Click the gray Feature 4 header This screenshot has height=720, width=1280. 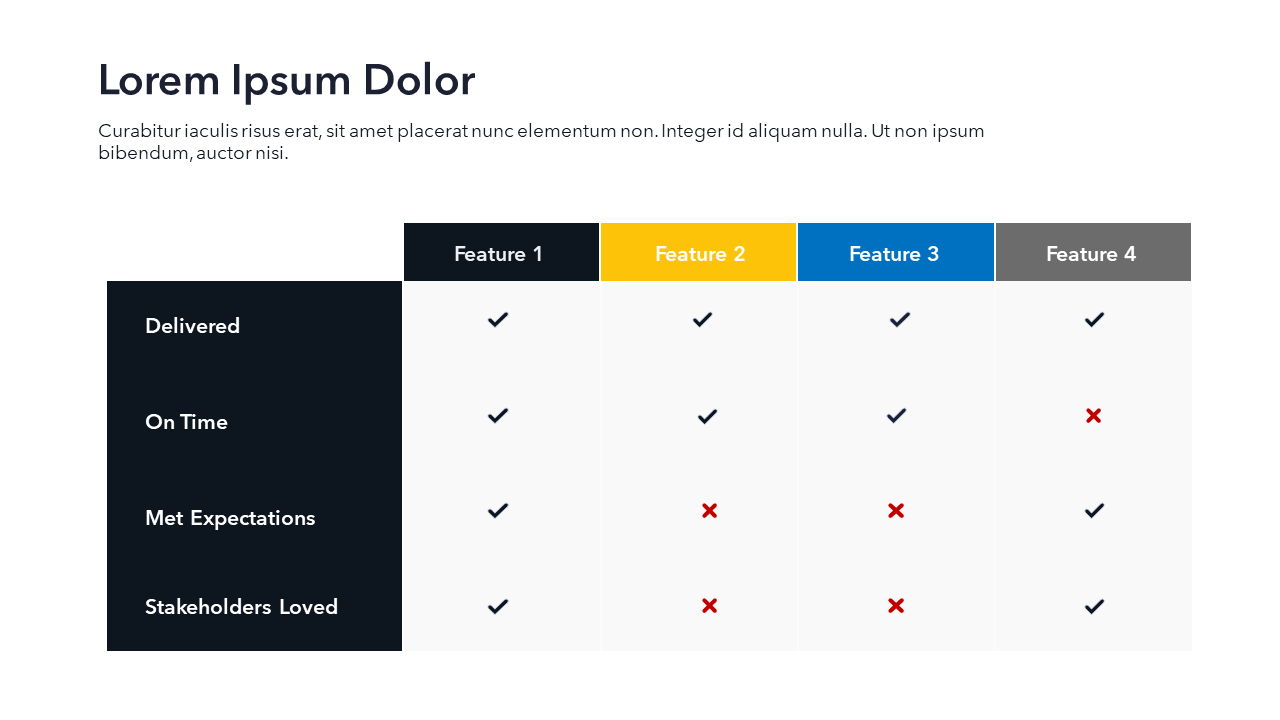1092,253
